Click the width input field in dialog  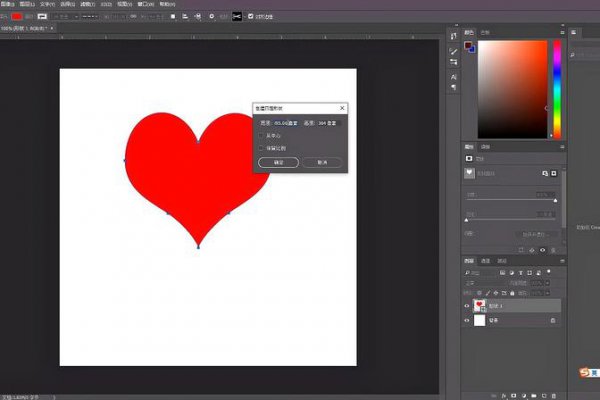(286, 123)
